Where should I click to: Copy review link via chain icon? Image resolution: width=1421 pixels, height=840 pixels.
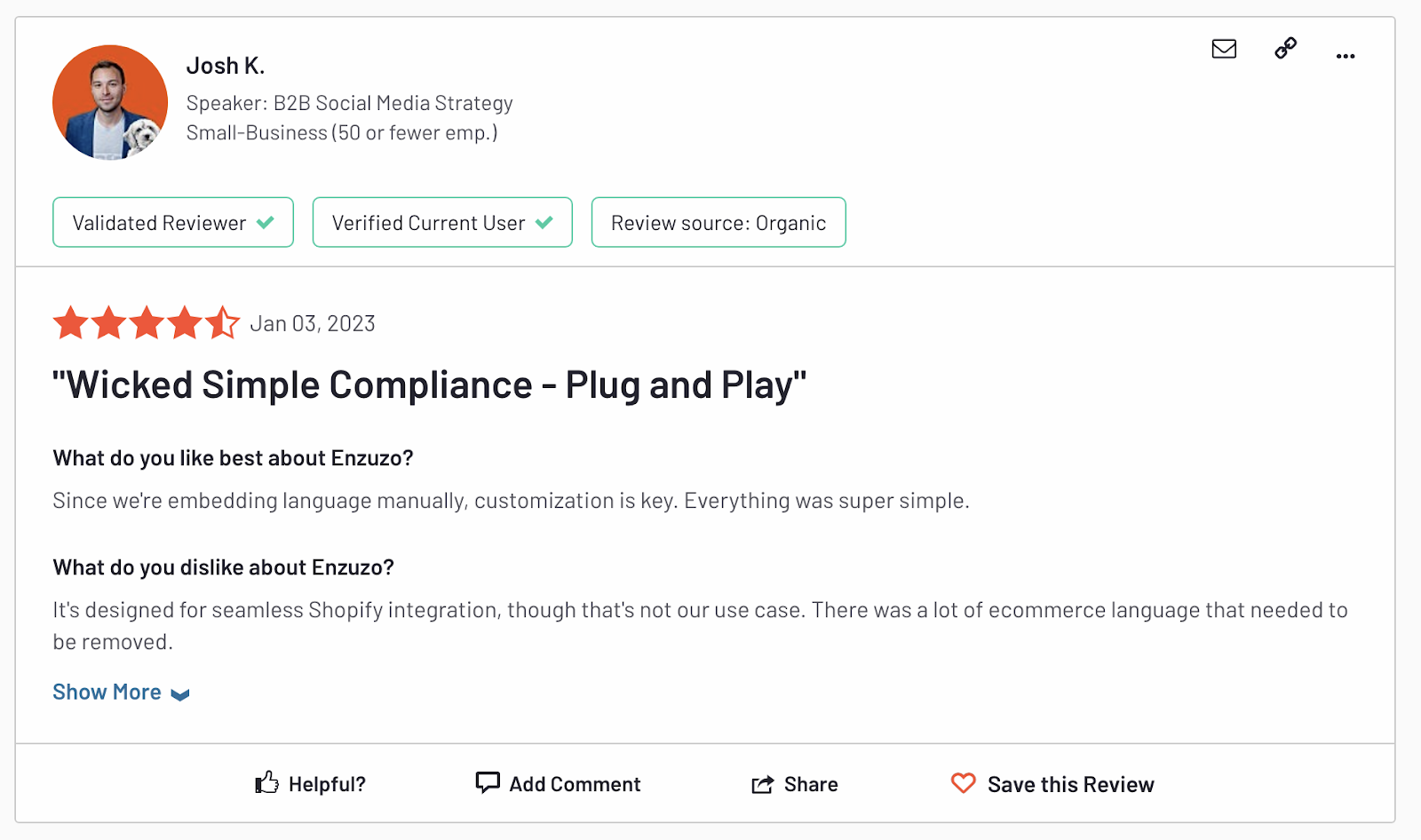pos(1285,48)
